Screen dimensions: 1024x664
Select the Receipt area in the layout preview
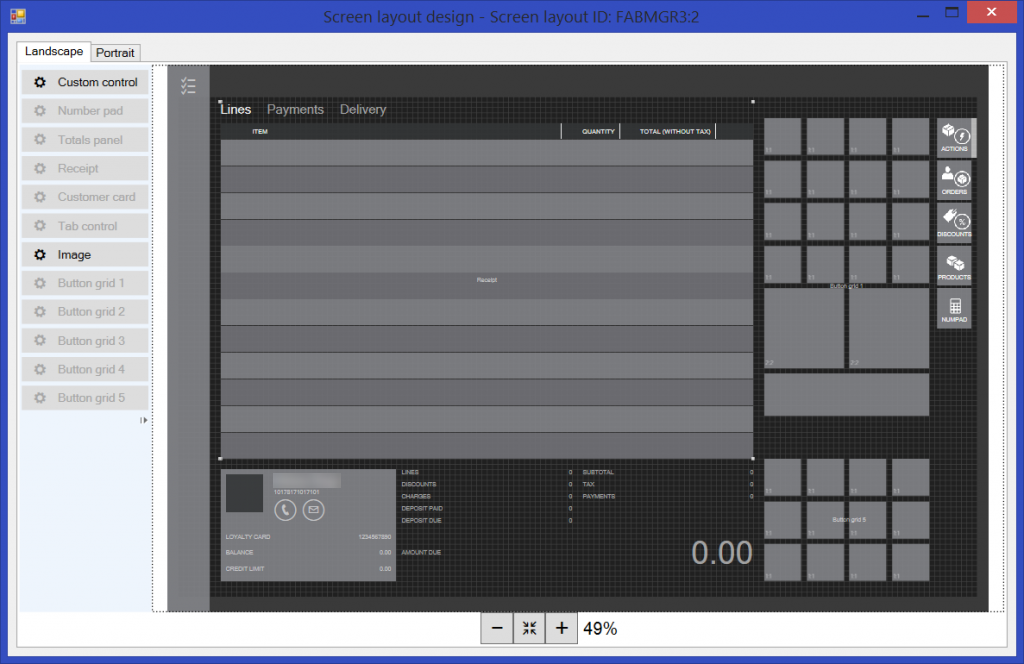[486, 280]
